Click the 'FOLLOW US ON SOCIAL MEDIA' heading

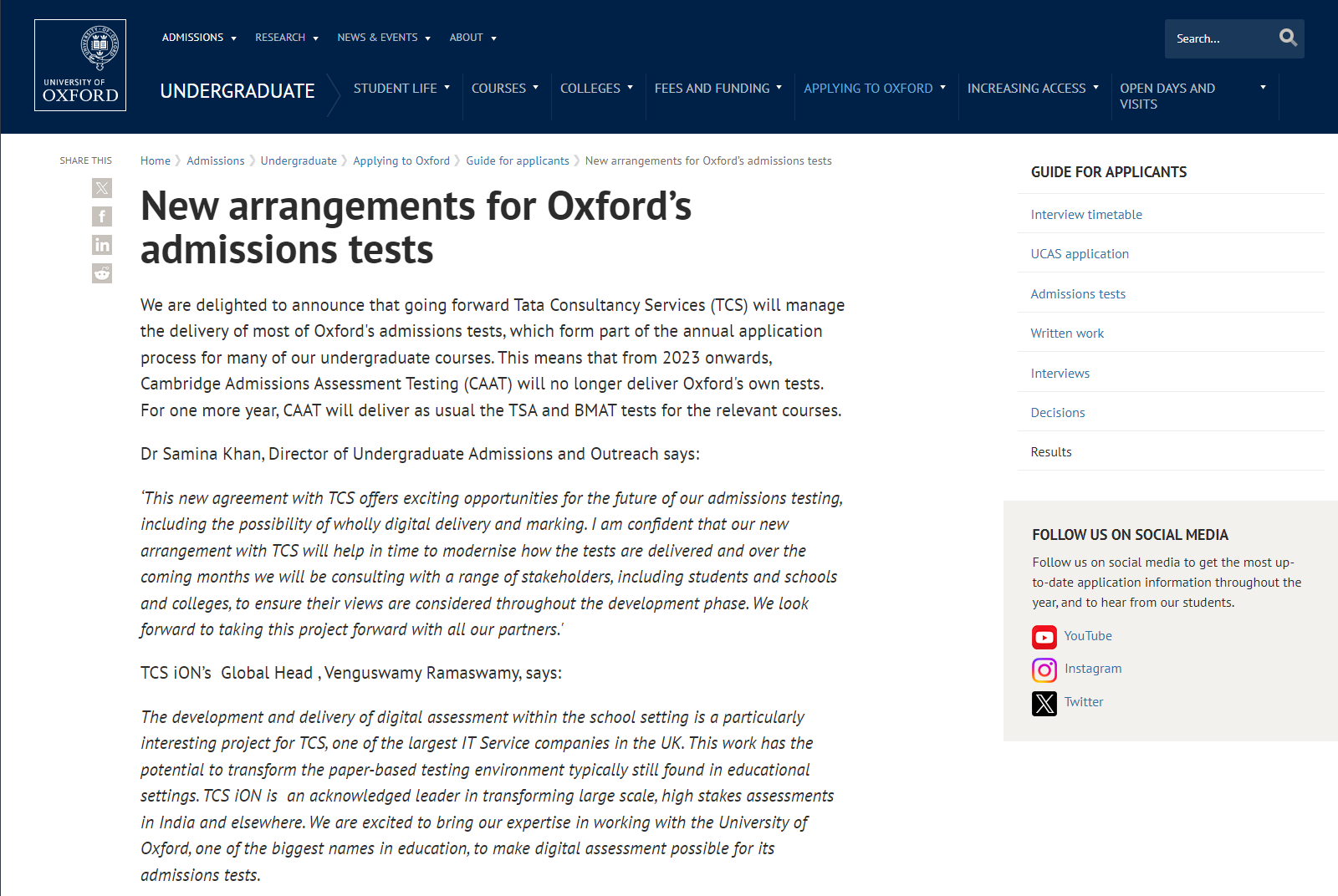[1130, 535]
